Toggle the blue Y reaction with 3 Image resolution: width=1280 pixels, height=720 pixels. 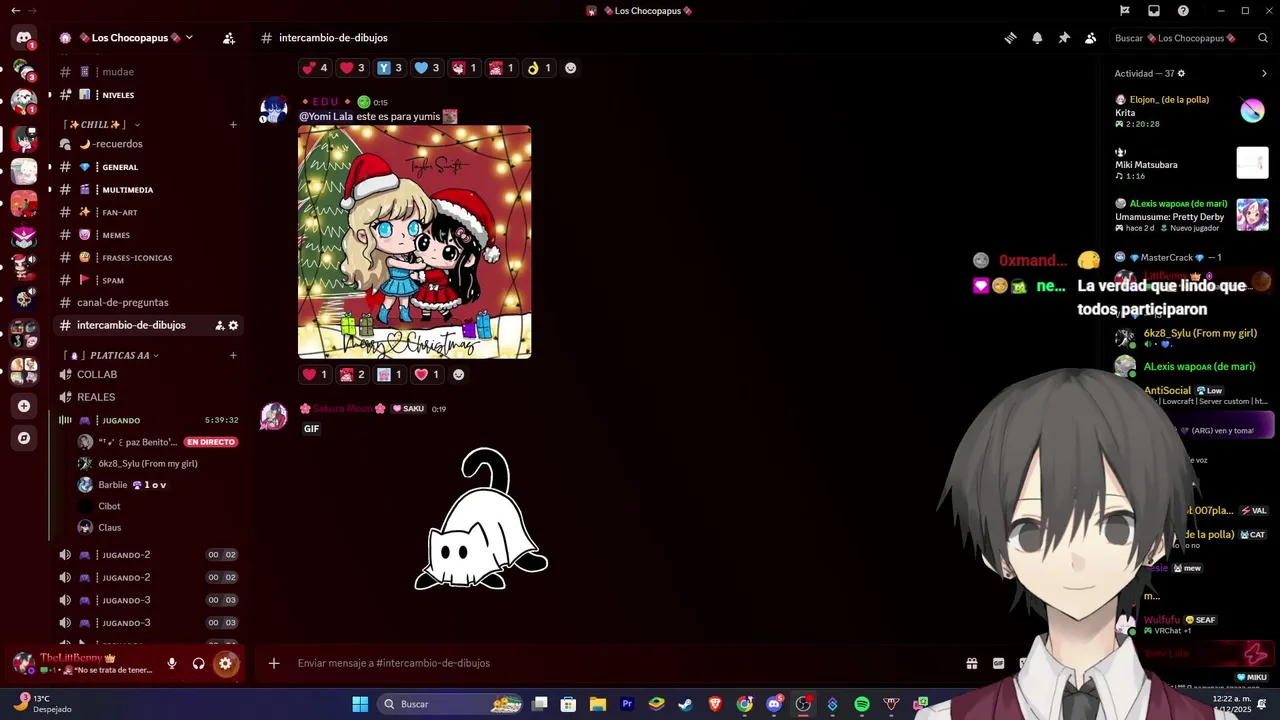click(x=389, y=68)
